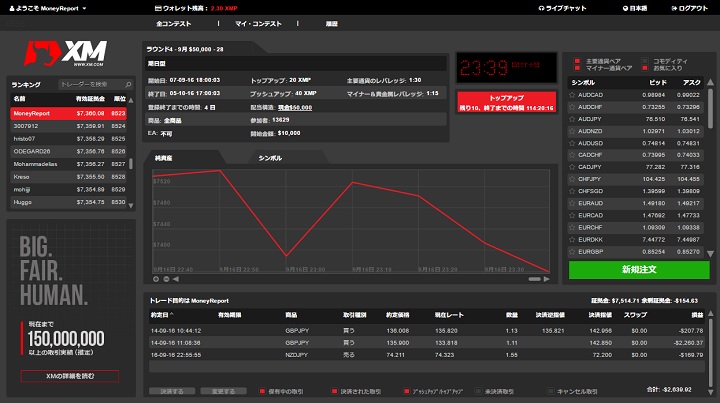This screenshot has height=403, width=720.
Task: Star the AUDCHF symbol
Action: coord(572,107)
